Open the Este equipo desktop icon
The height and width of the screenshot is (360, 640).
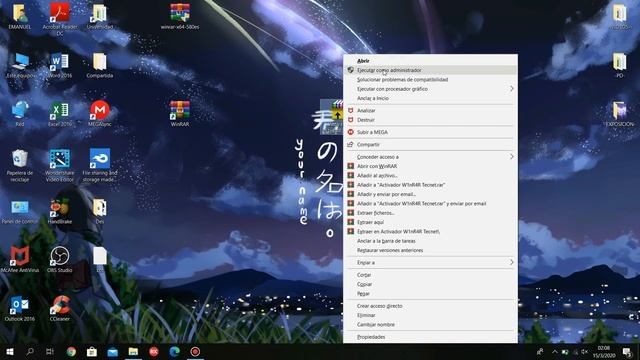pos(19,65)
